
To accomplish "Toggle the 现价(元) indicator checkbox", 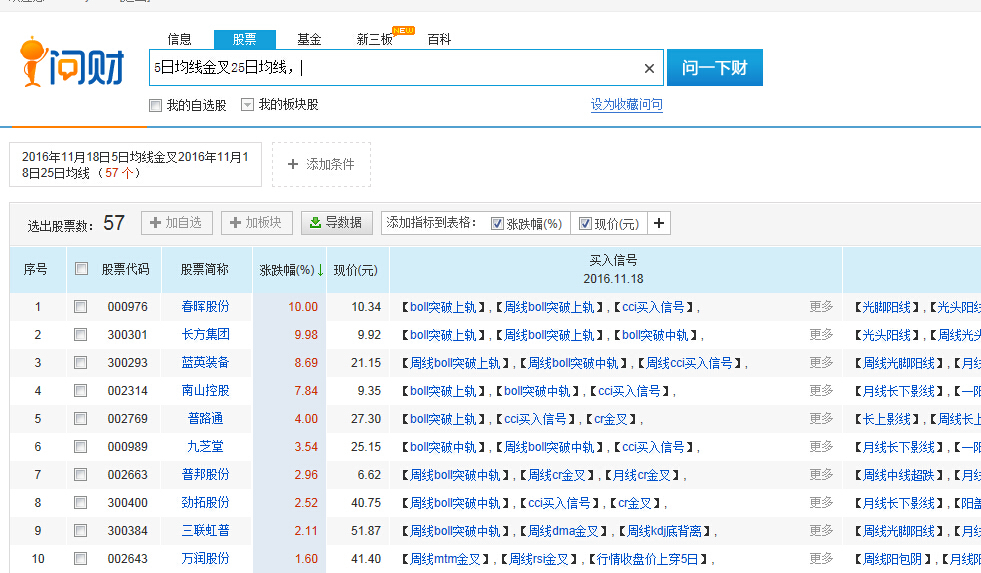I will click(x=585, y=224).
